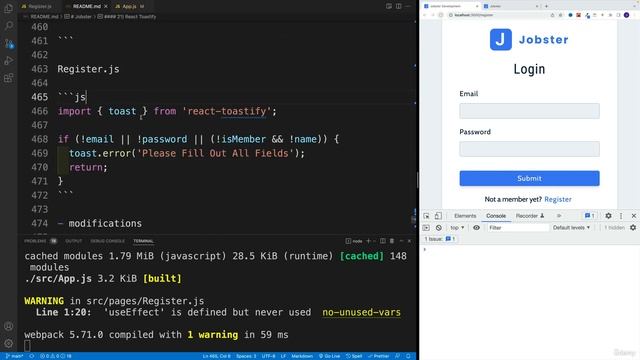Open the DevTools Recorder tab

click(x=529, y=216)
